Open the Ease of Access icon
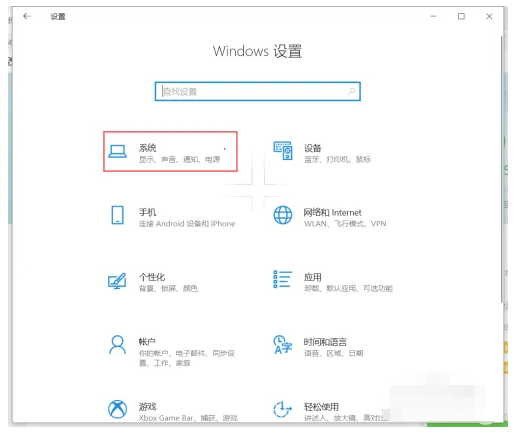The height and width of the screenshot is (434, 516). [x=283, y=409]
